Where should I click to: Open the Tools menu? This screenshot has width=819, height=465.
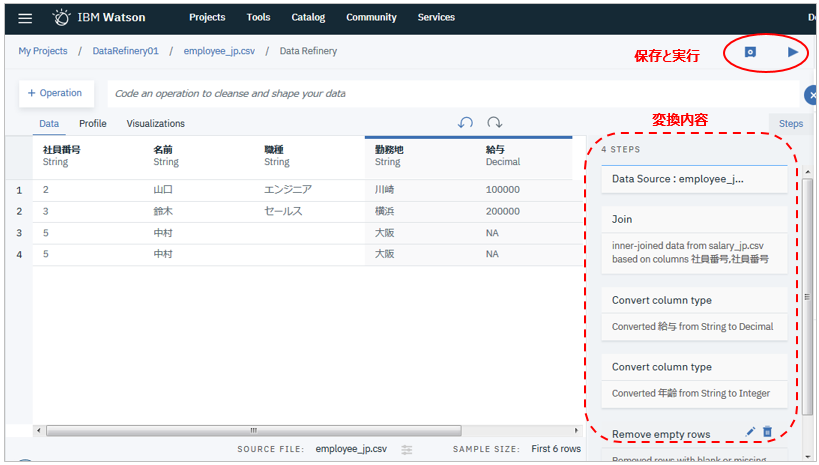coord(259,17)
